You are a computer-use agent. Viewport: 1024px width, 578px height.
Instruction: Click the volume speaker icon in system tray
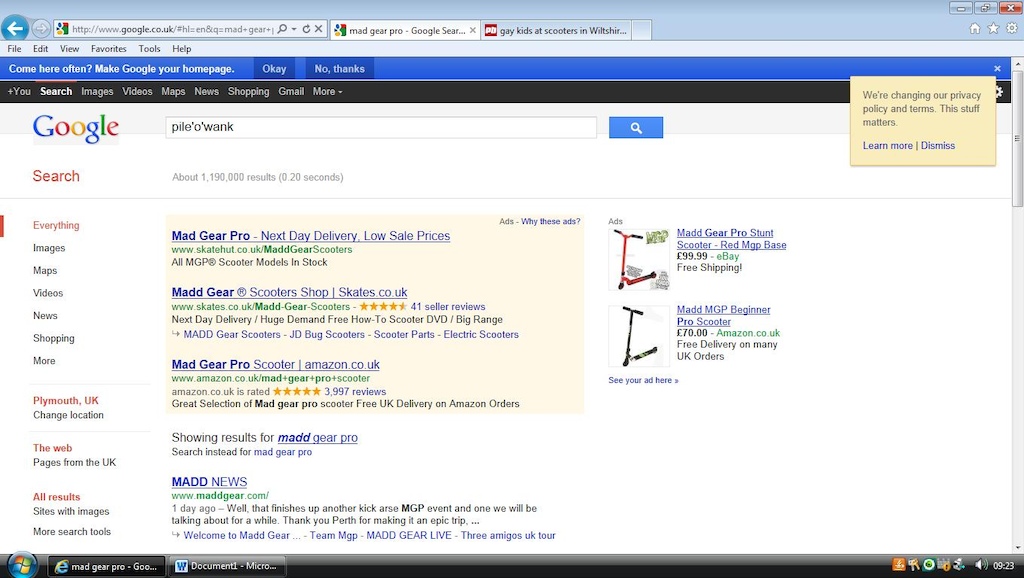980,565
